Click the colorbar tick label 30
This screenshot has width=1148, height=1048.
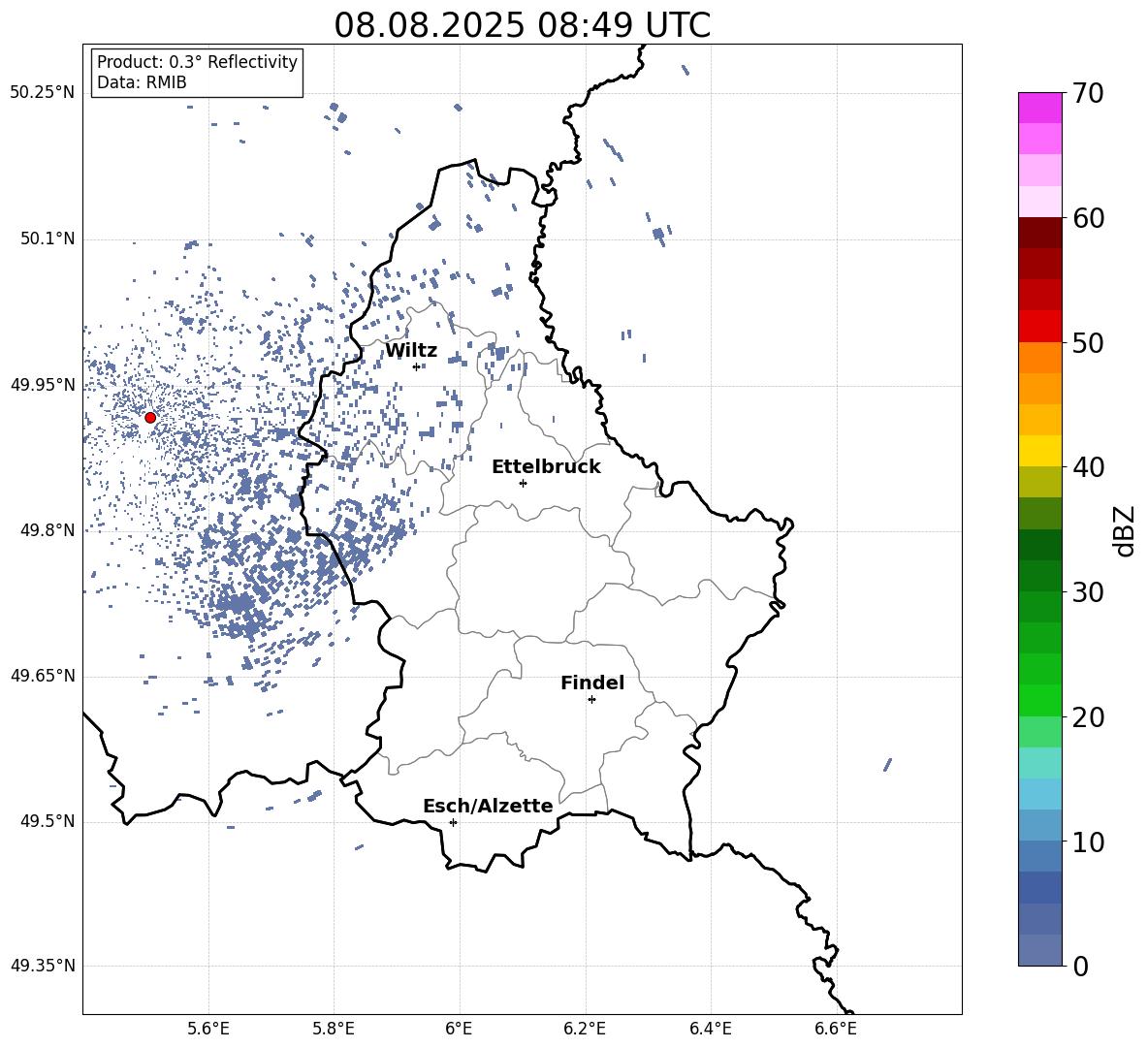point(1087,592)
